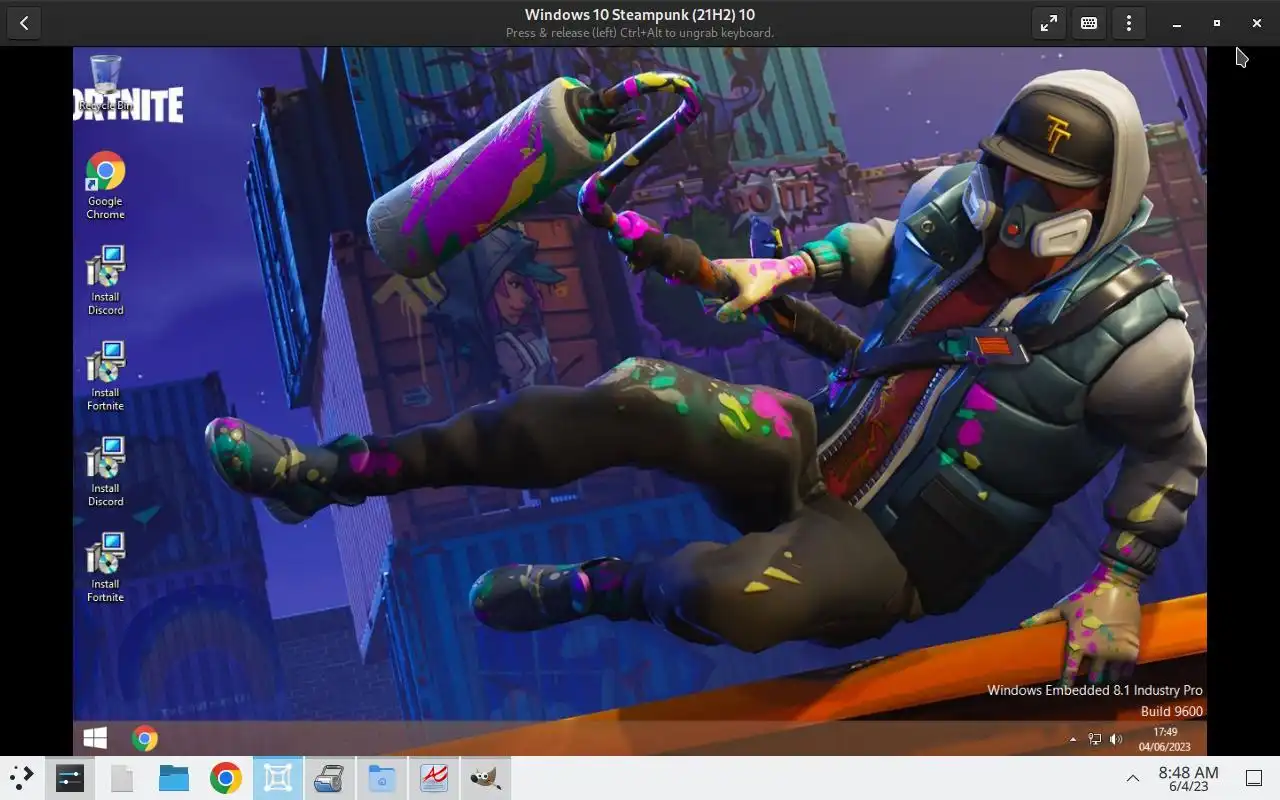The width and height of the screenshot is (1280, 800).
Task: Open the keyboard shortcuts menu in Boxes
Action: 1089,23
